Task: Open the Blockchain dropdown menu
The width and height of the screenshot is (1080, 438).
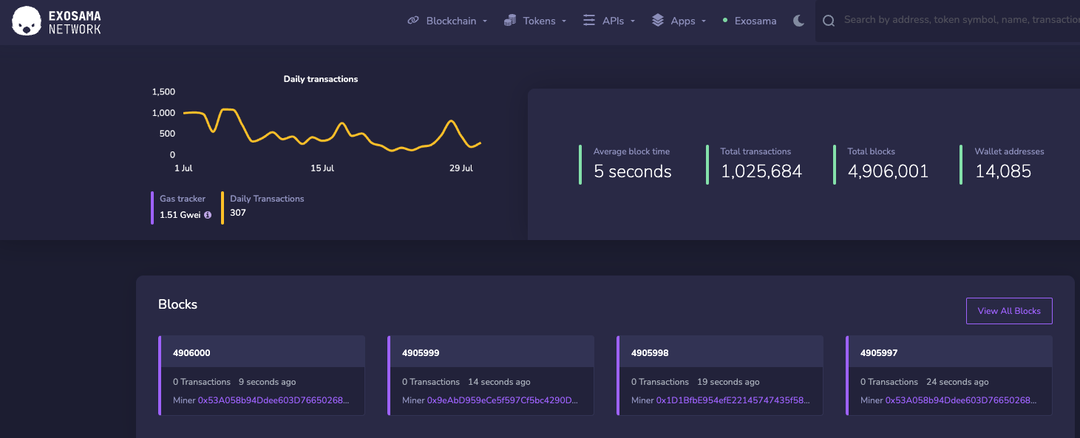Action: [x=447, y=21]
